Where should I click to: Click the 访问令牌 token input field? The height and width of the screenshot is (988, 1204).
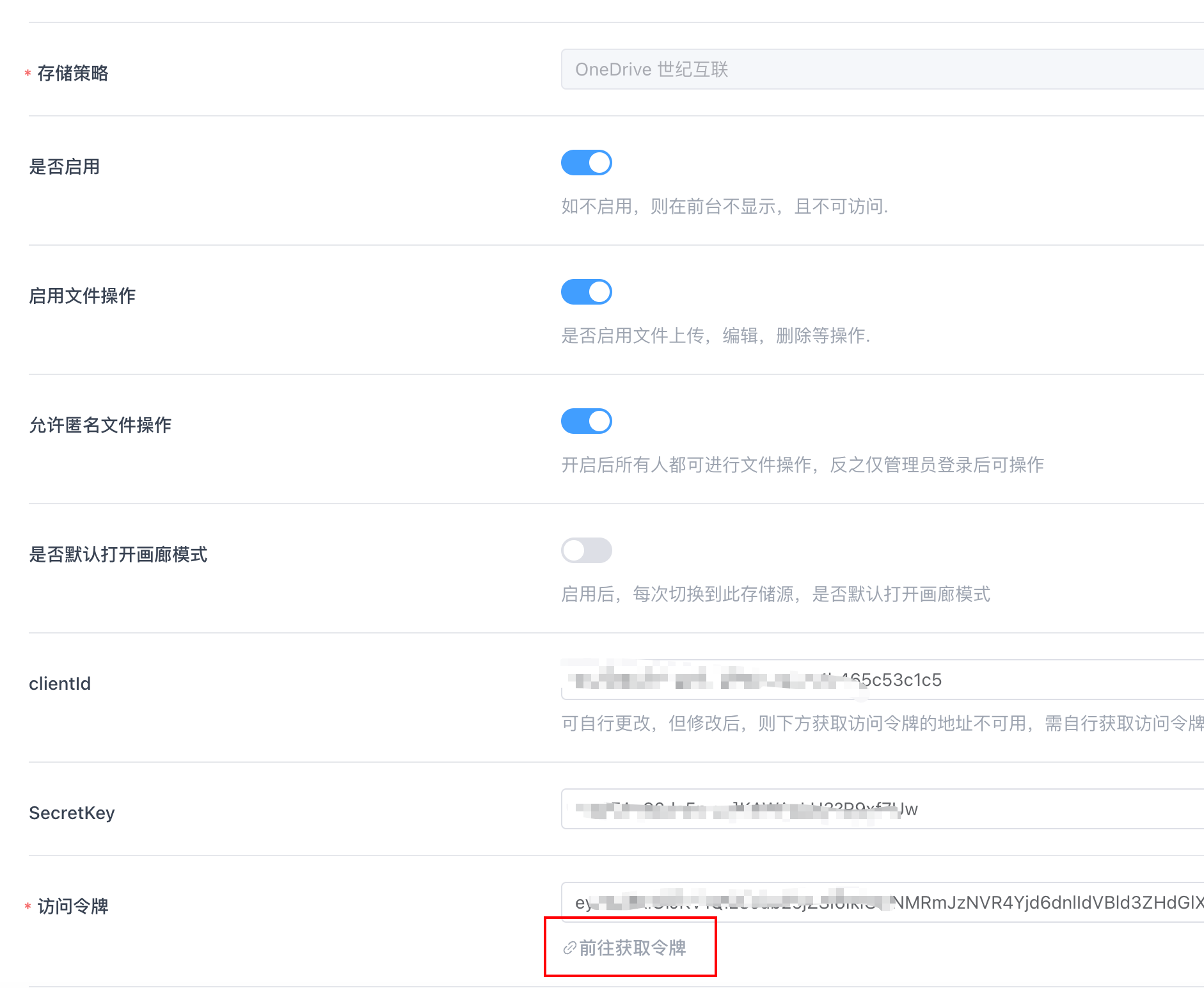(x=882, y=902)
